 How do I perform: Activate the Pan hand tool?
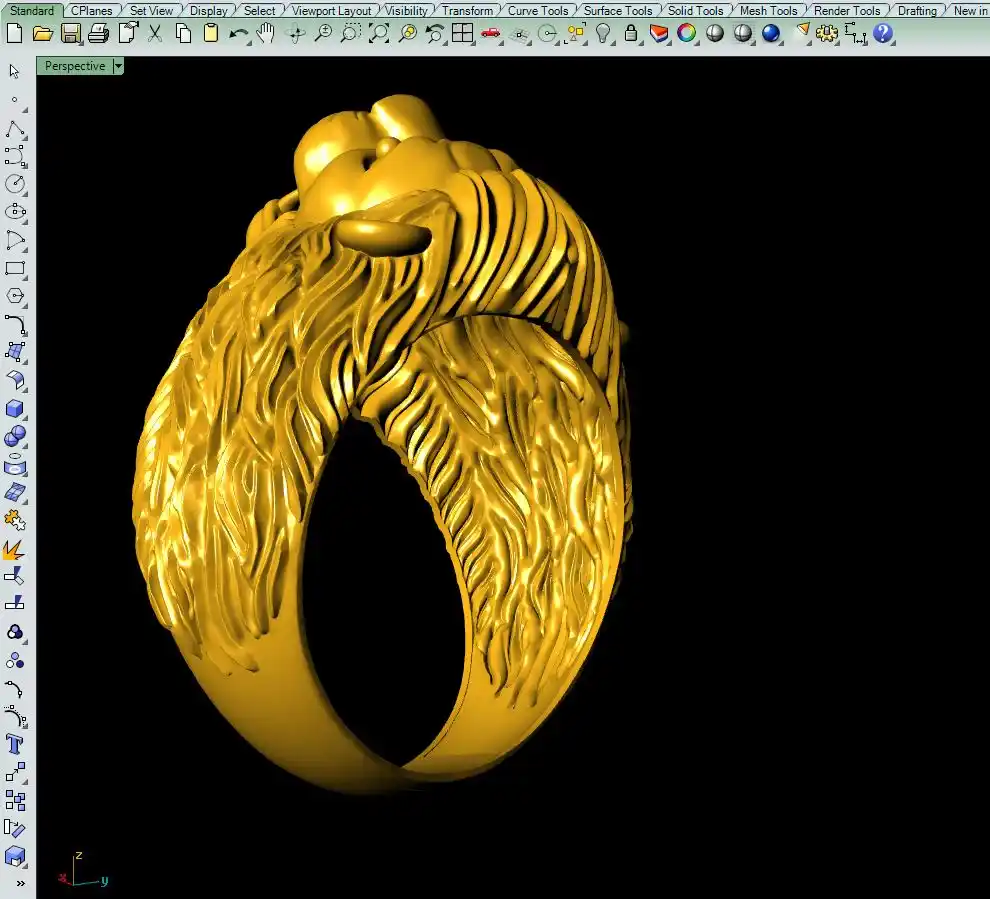coord(266,33)
